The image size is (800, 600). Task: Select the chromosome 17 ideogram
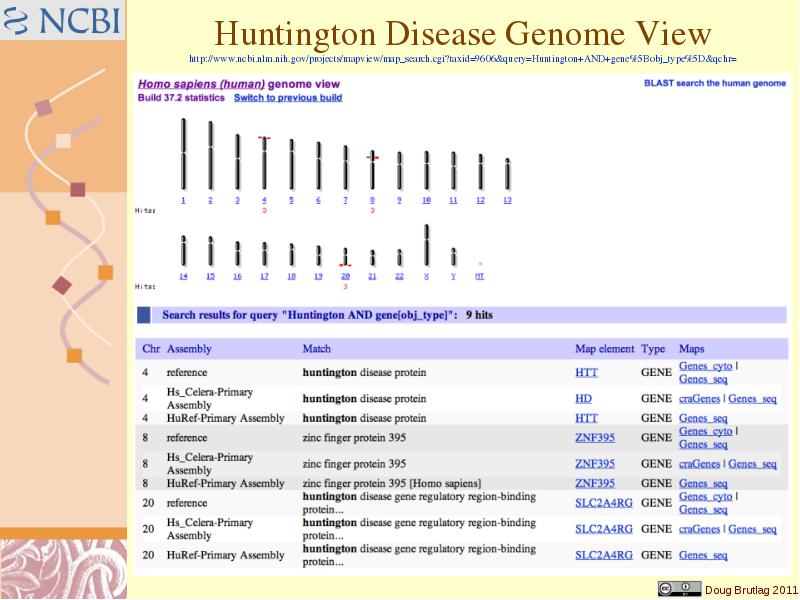coord(264,254)
